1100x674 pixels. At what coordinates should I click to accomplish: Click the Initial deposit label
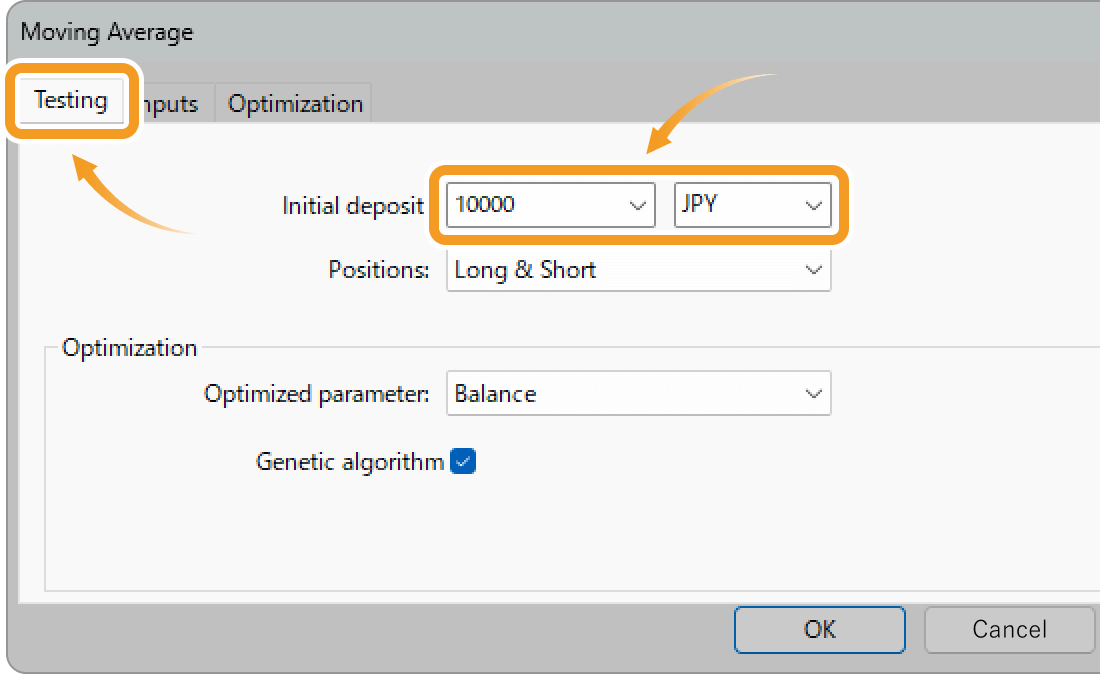pyautogui.click(x=352, y=206)
